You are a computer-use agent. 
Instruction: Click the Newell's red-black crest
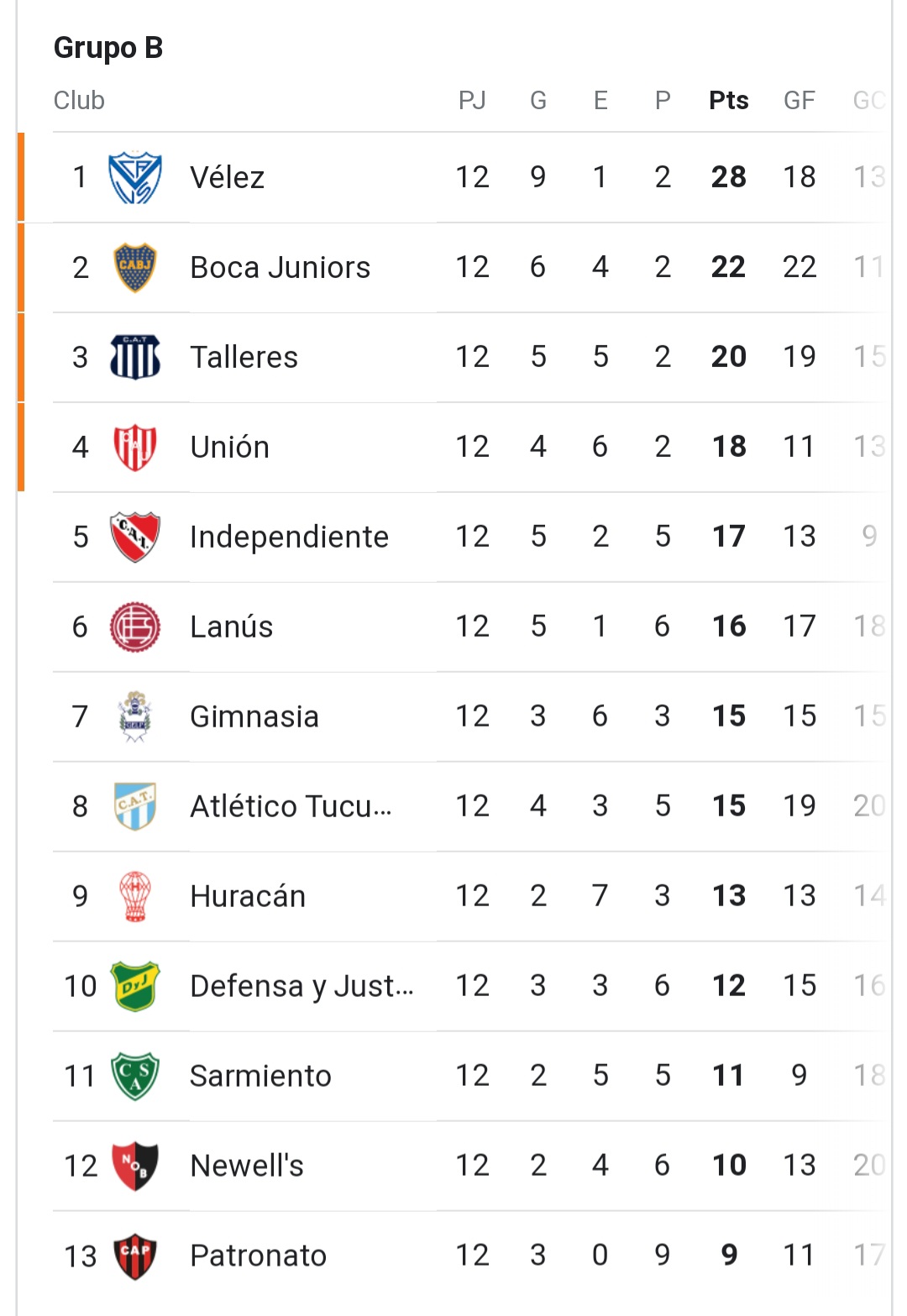pyautogui.click(x=135, y=1166)
